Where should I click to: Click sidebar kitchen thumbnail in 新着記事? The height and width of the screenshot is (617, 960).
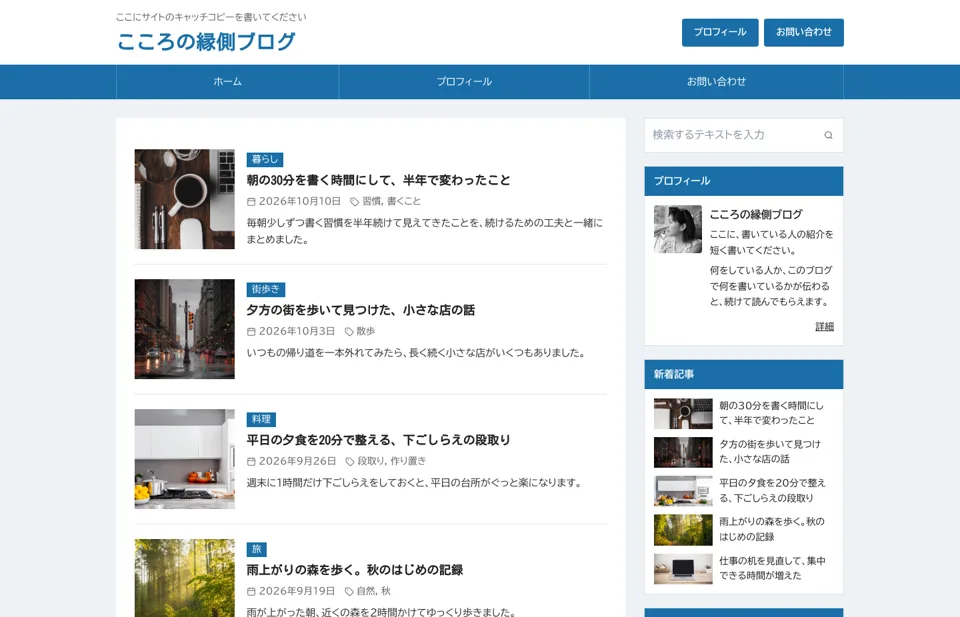tap(683, 491)
